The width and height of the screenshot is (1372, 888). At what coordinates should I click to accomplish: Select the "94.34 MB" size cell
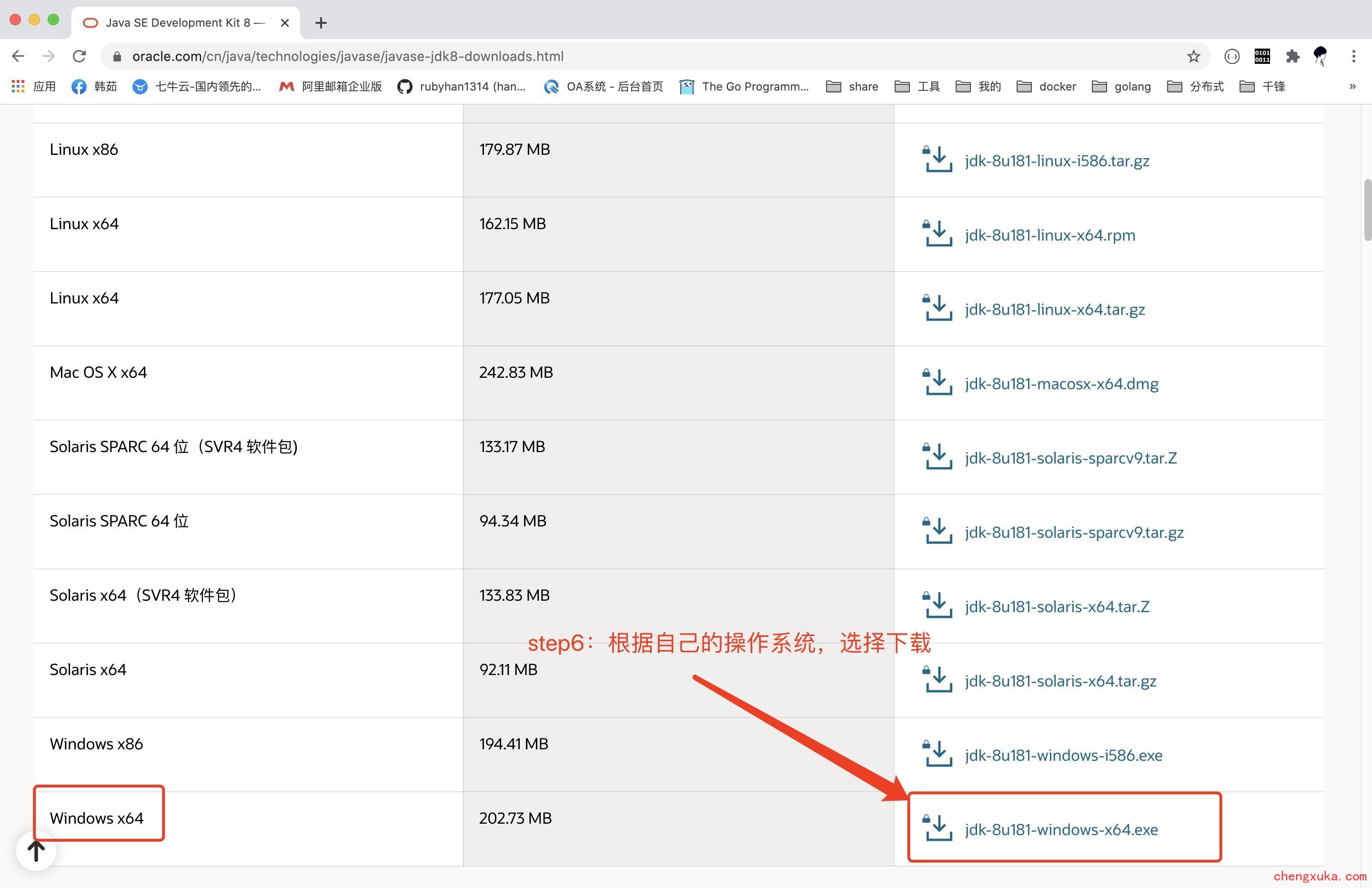click(x=513, y=521)
